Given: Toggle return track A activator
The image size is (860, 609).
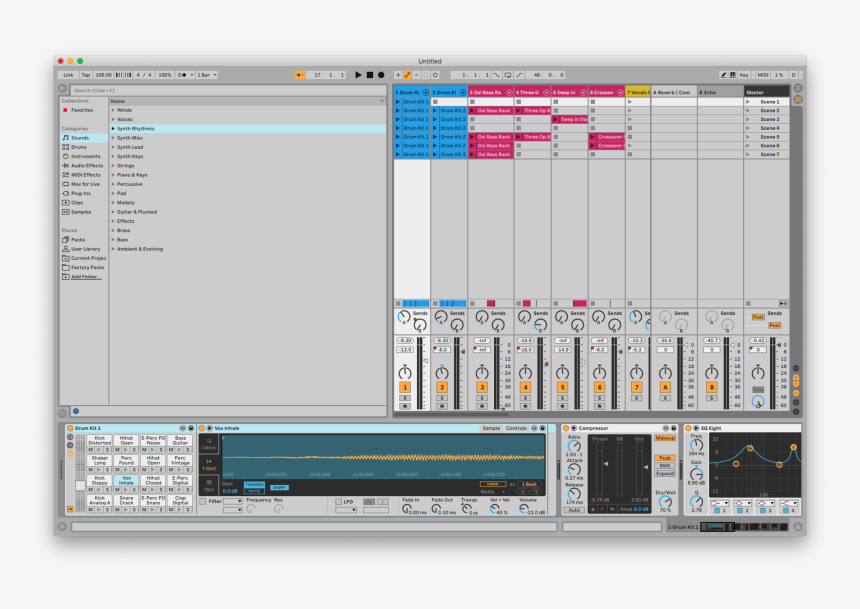Looking at the screenshot, I should coord(665,387).
